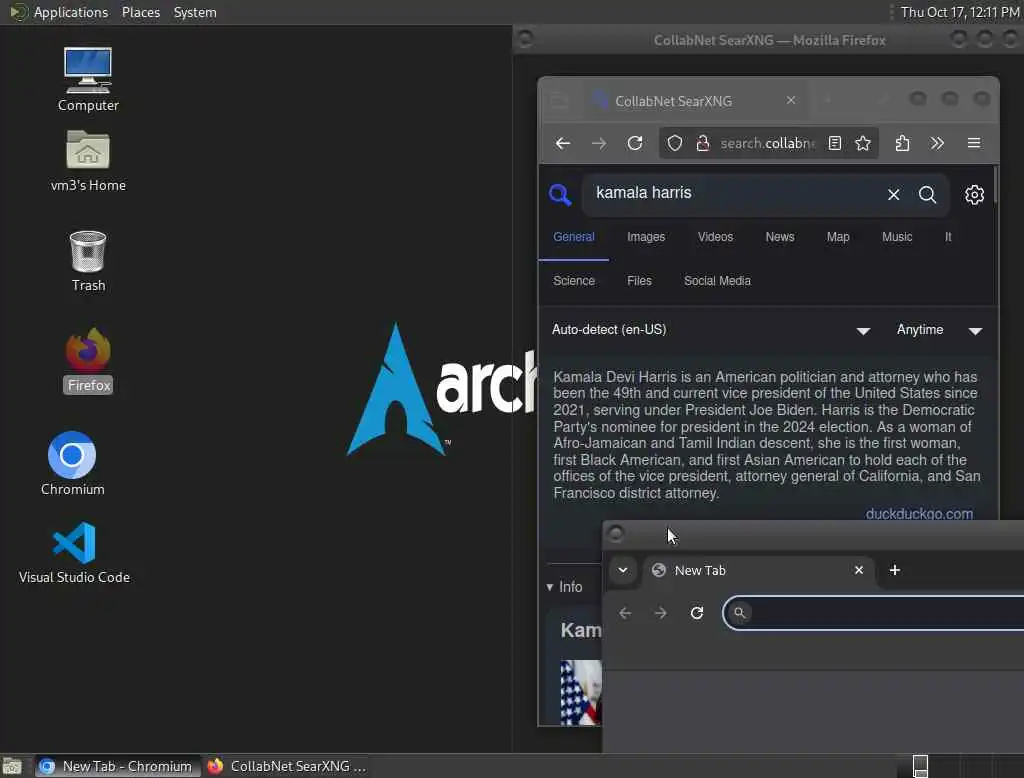Show site security padlock info in Firefox
The width and height of the screenshot is (1024, 778).
pyautogui.click(x=703, y=143)
